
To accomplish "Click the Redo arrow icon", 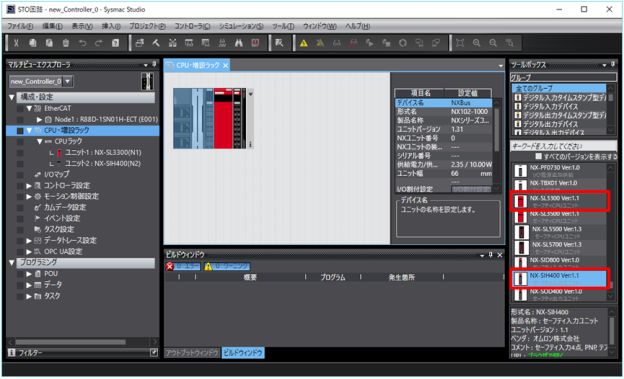I will 99,43.
